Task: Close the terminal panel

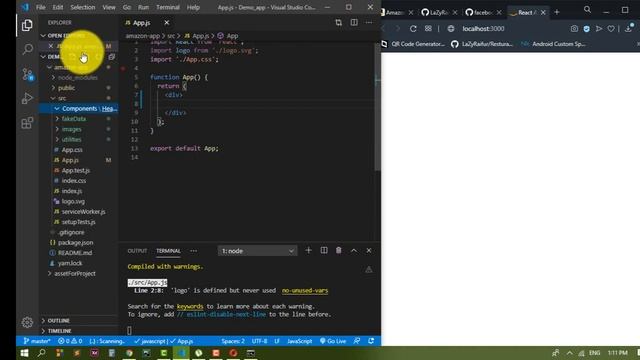Action: point(369,250)
